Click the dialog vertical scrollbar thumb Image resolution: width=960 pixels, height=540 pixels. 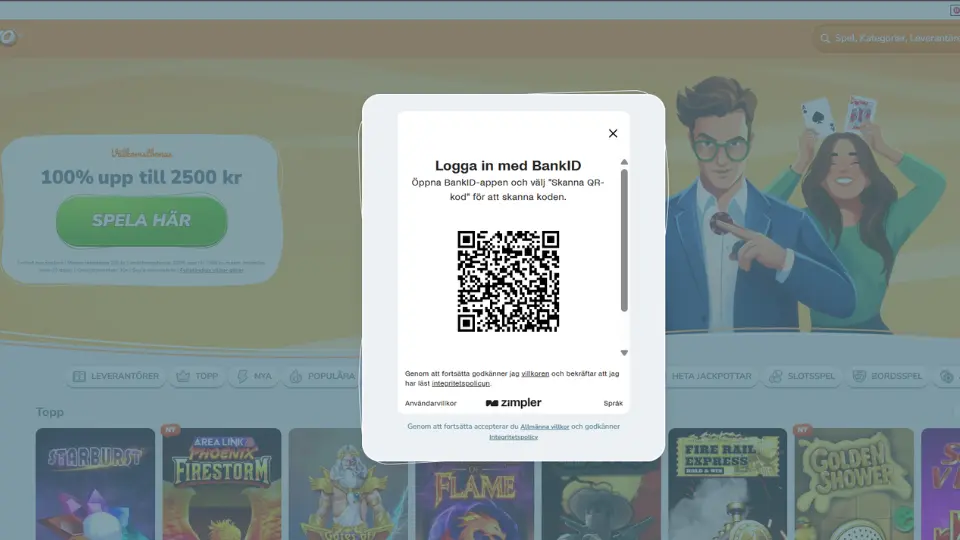tap(624, 241)
